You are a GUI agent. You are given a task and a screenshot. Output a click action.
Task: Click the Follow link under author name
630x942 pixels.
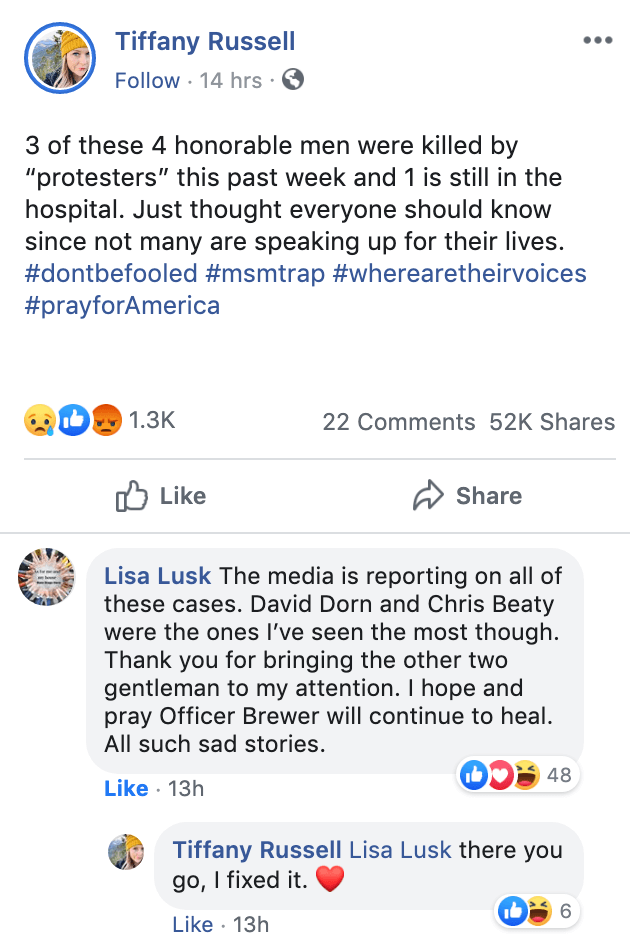(x=148, y=80)
